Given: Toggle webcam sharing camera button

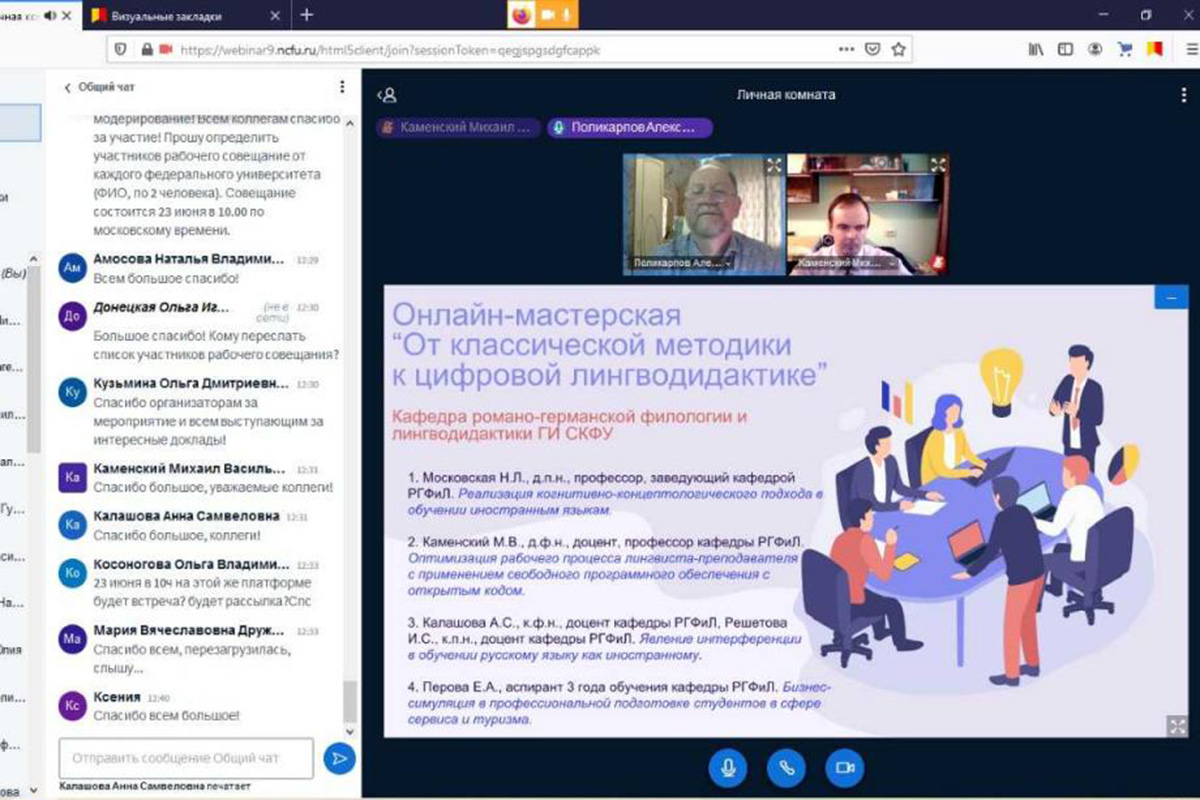Looking at the screenshot, I should click(845, 767).
